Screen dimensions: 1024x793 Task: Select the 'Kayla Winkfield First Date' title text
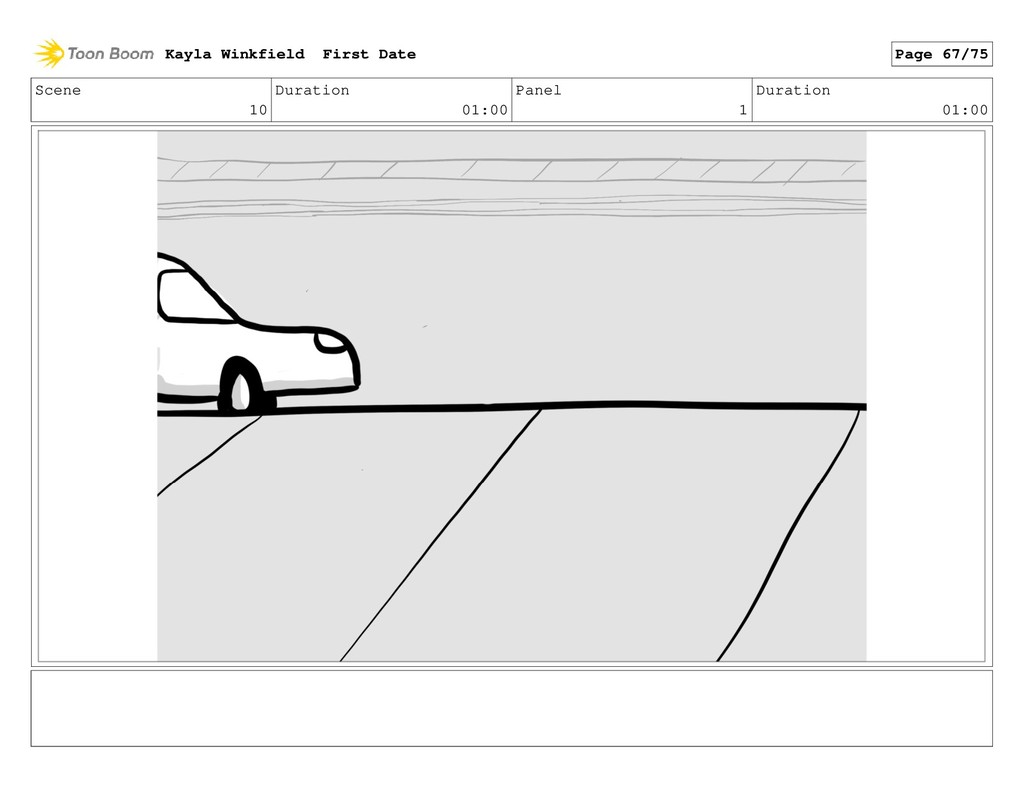(x=290, y=54)
